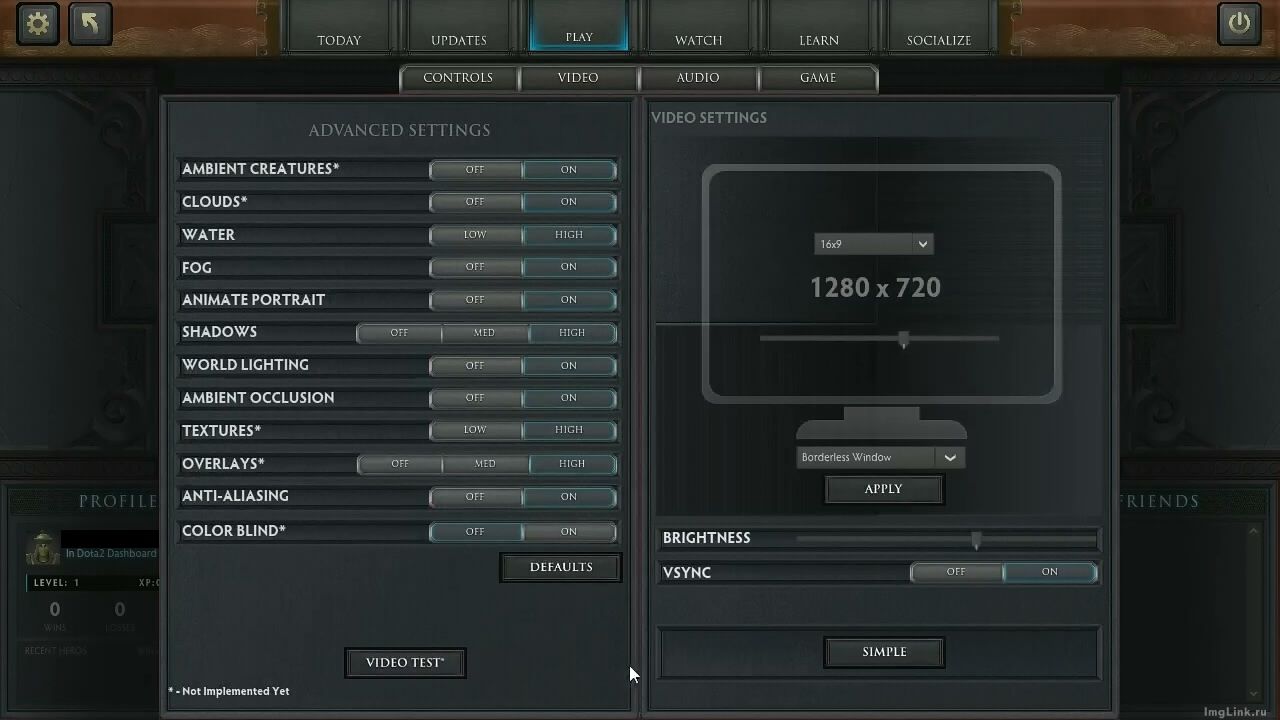Viewport: 1280px width, 720px height.
Task: Turn Ambient Creatures on
Action: click(569, 170)
